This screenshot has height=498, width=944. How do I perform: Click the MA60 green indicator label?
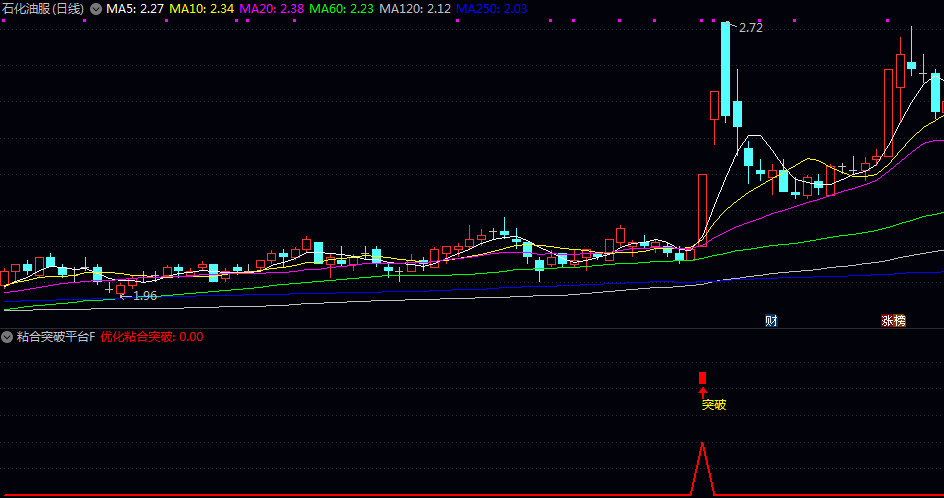[342, 9]
